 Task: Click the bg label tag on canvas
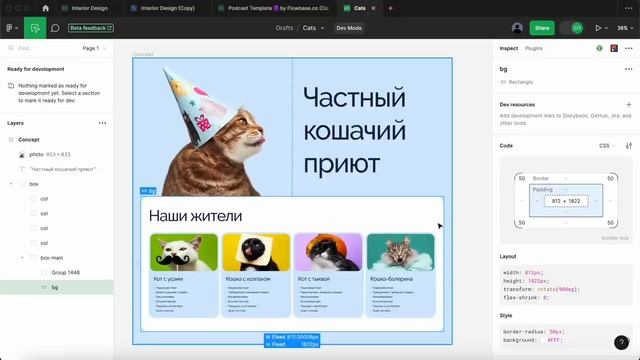[148, 191]
